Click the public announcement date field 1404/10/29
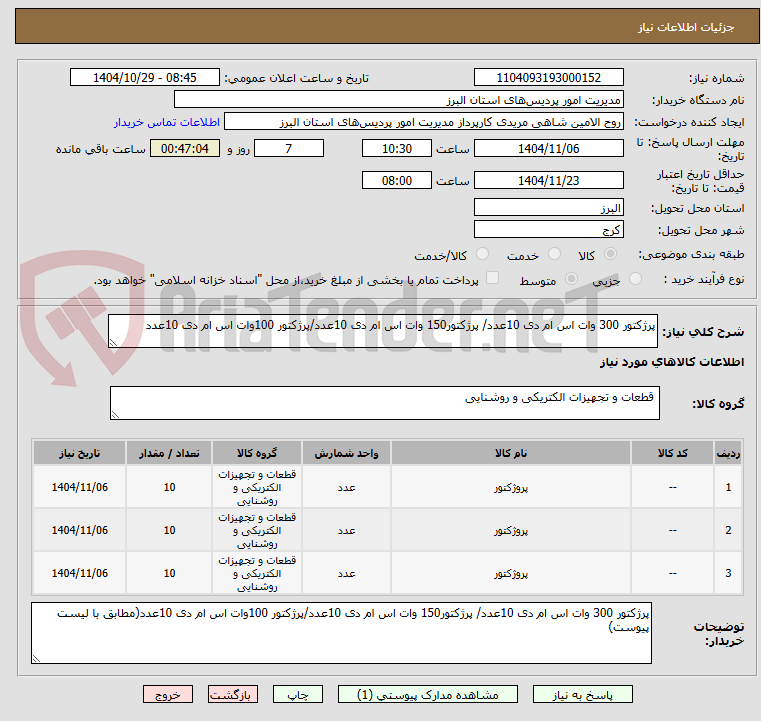Viewport: 761px width, 721px height. pos(145,78)
